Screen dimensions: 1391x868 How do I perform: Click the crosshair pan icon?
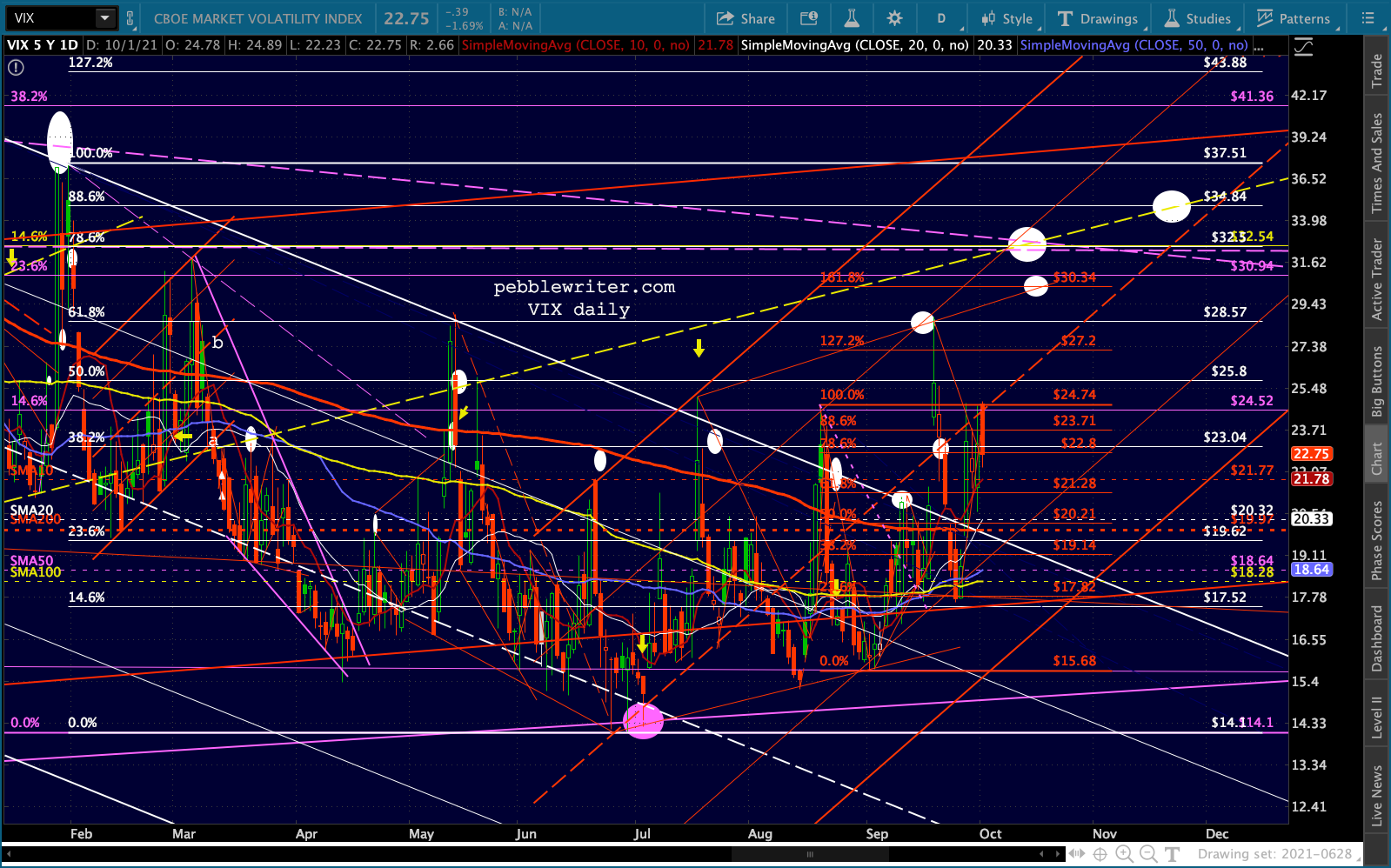pyautogui.click(x=1100, y=854)
